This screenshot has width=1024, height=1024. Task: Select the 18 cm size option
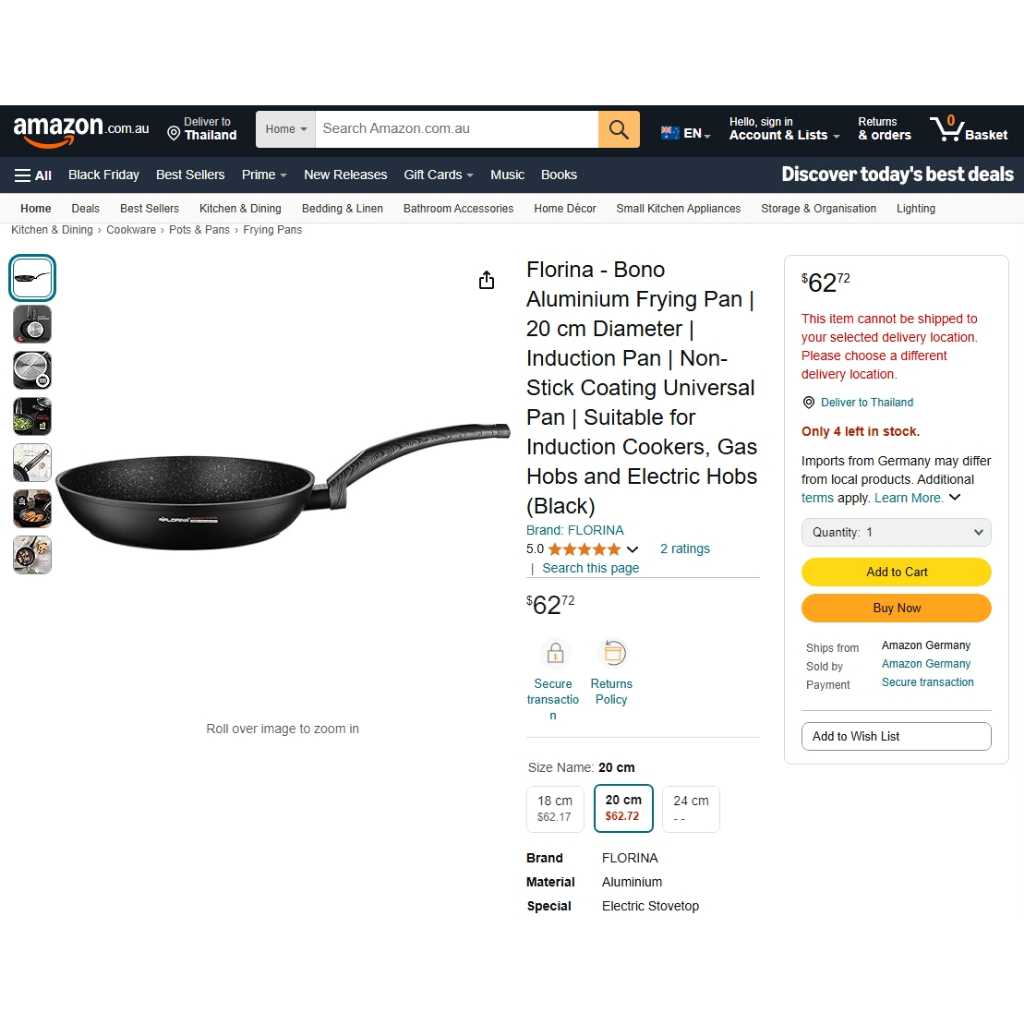pyautogui.click(x=554, y=808)
